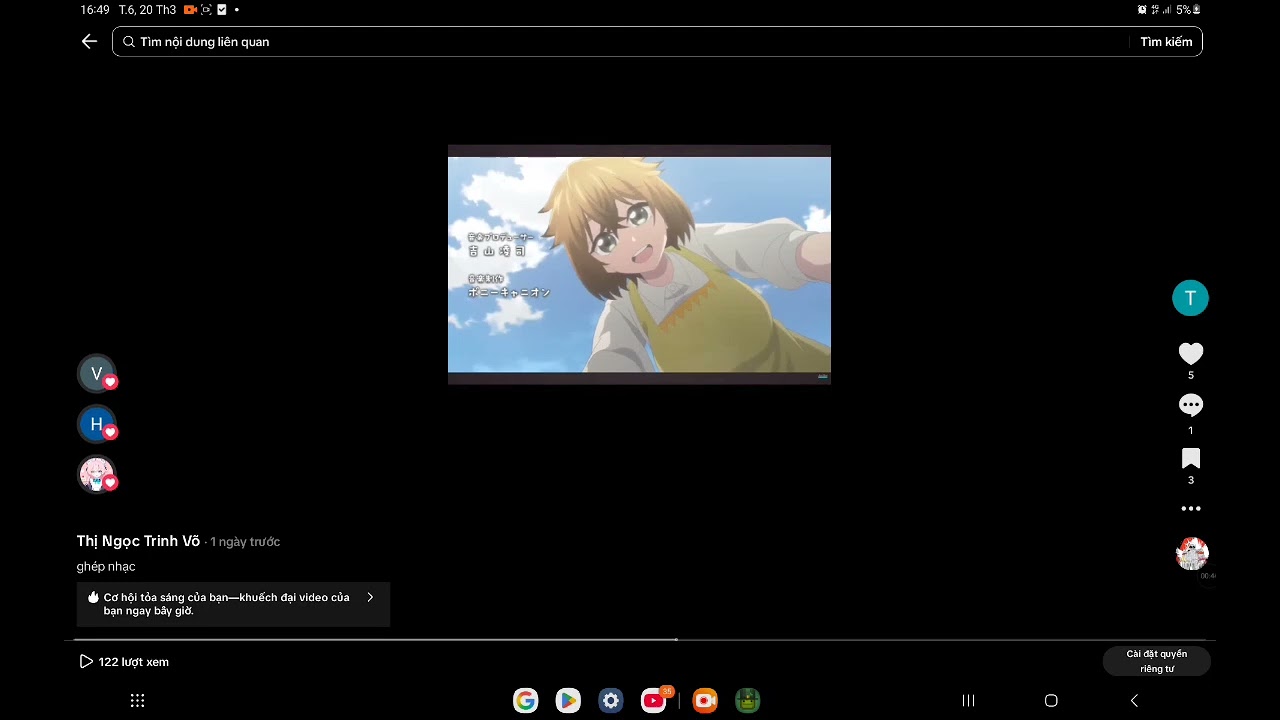The width and height of the screenshot is (1280, 720).
Task: Open YouTube in the taskbar
Action: tap(654, 701)
